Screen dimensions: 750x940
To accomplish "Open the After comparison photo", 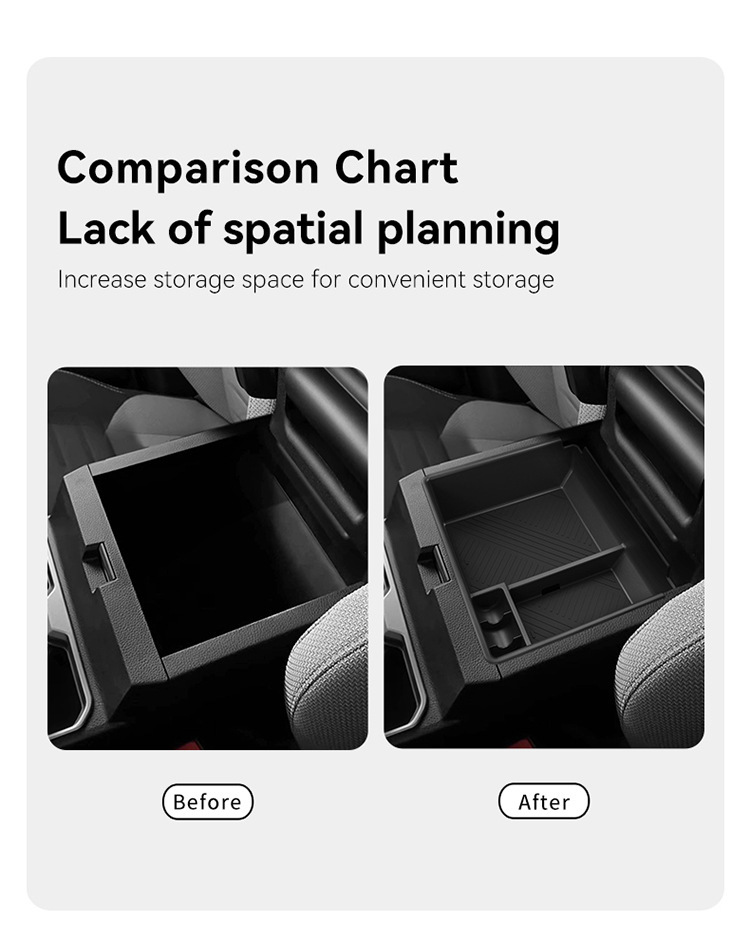I will [x=544, y=557].
